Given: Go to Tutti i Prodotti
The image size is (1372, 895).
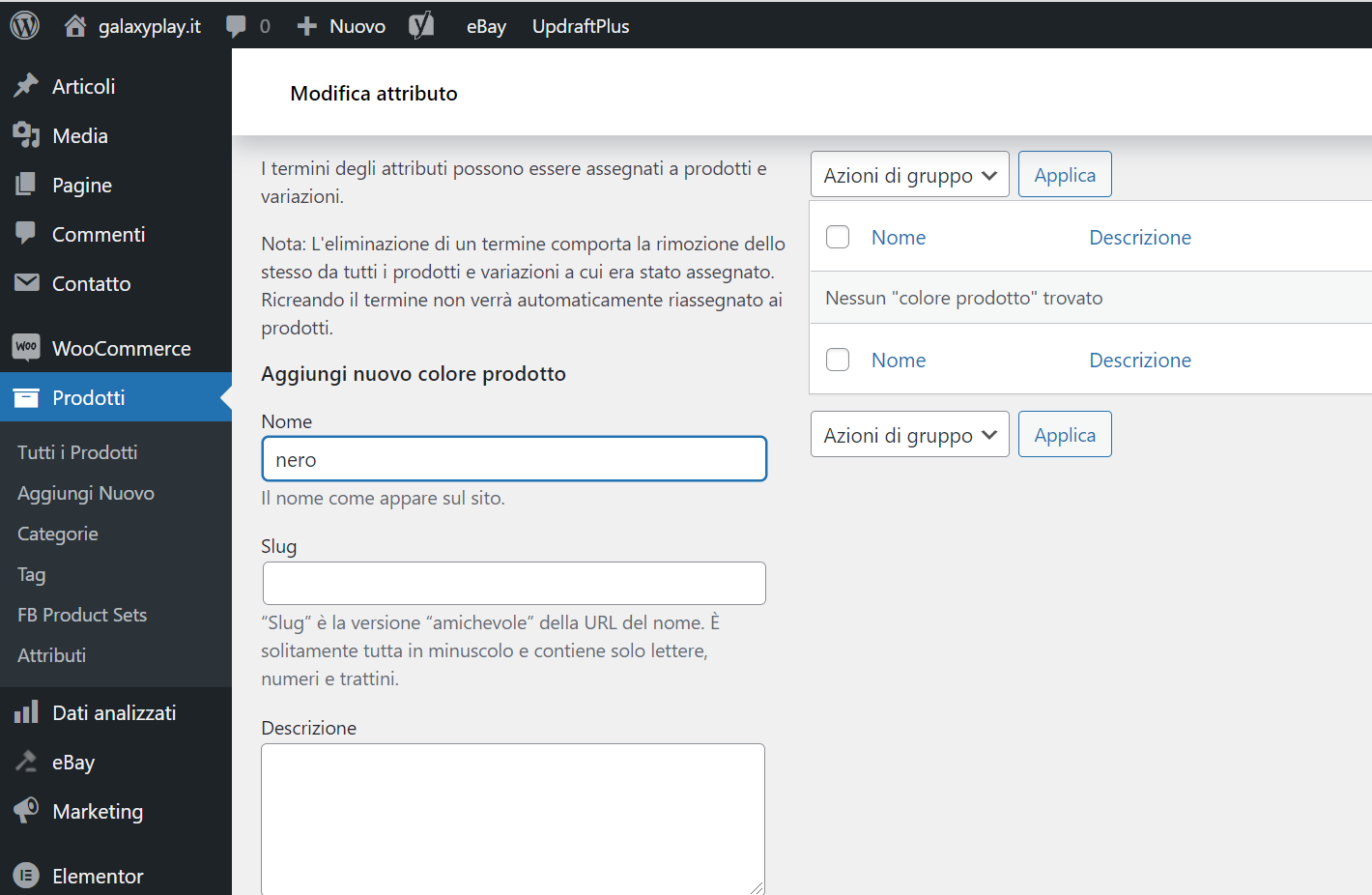Looking at the screenshot, I should click(x=77, y=452).
